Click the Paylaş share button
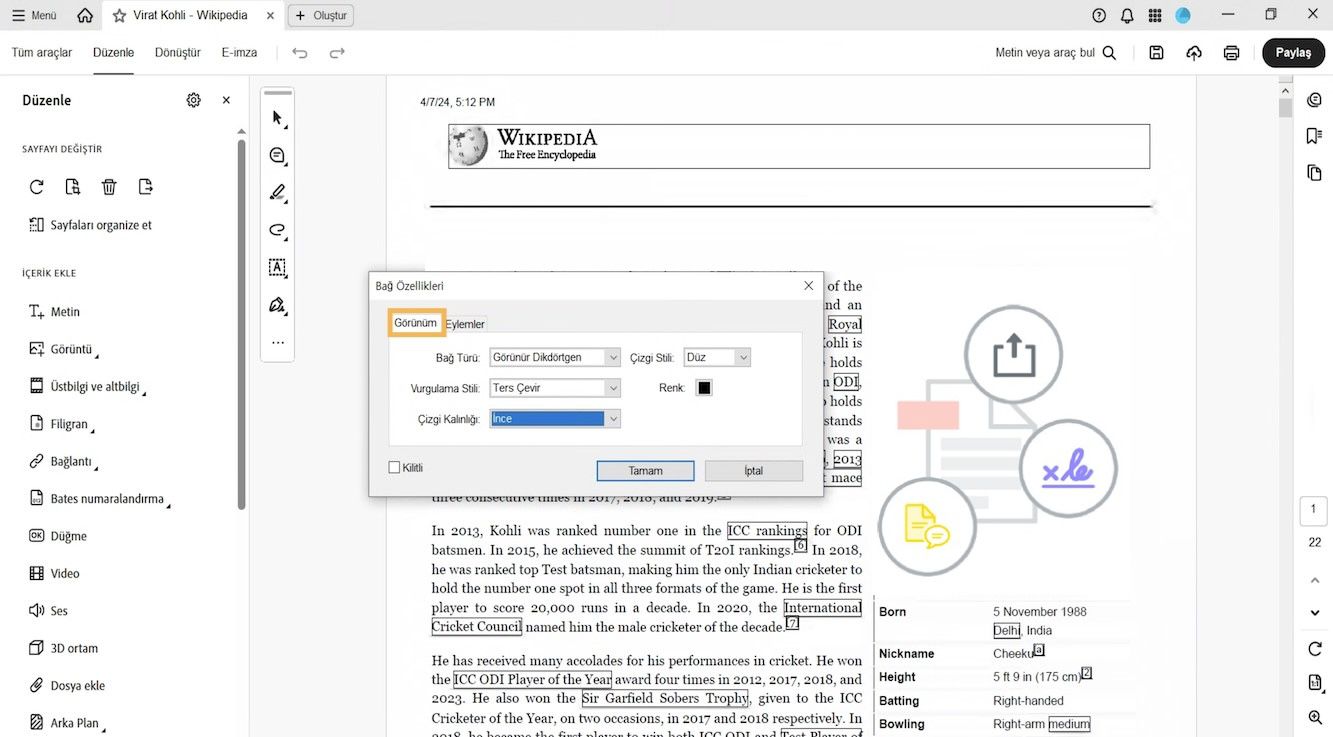The image size is (1333, 737). click(1293, 53)
